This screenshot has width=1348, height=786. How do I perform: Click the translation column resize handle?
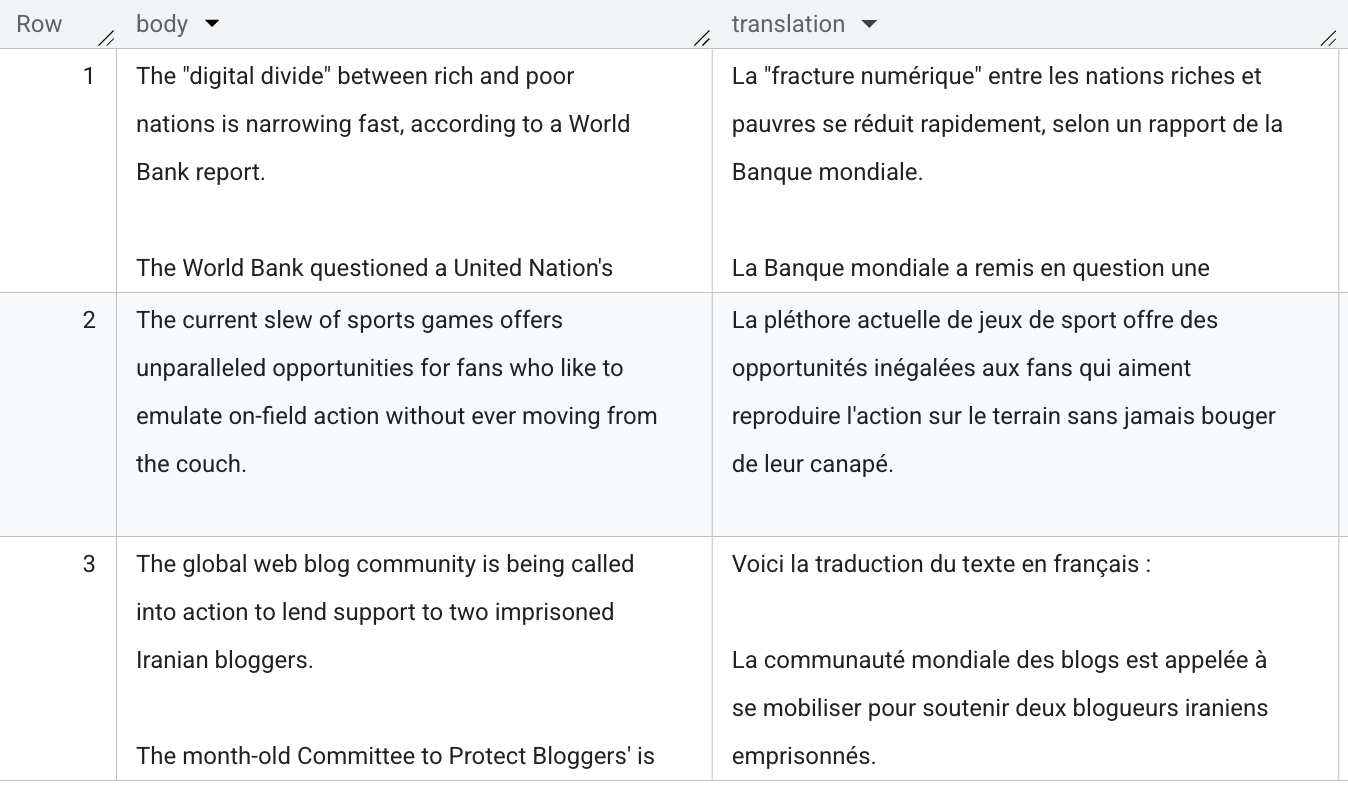pyautogui.click(x=1328, y=38)
